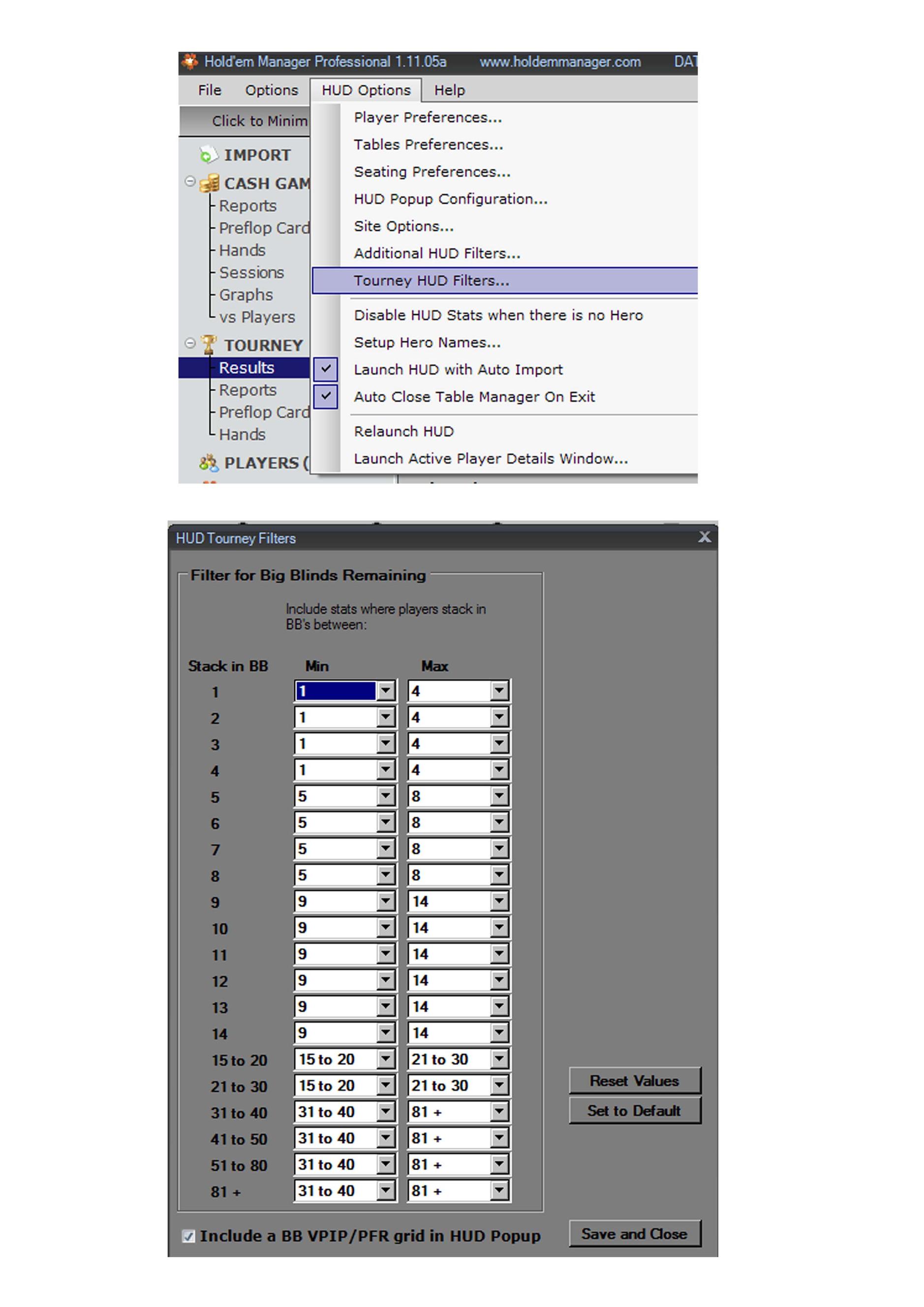Open Min dropdown for stack 1

coord(385,691)
